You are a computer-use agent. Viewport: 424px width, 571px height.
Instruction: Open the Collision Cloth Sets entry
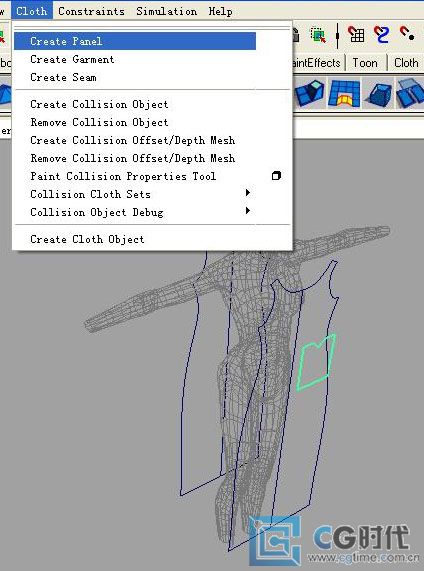click(x=90, y=194)
